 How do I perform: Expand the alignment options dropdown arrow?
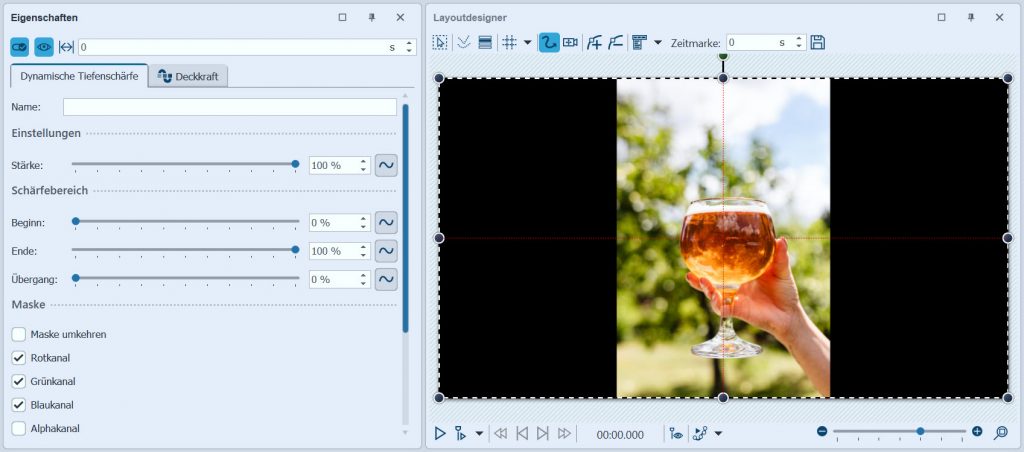[x=657, y=42]
